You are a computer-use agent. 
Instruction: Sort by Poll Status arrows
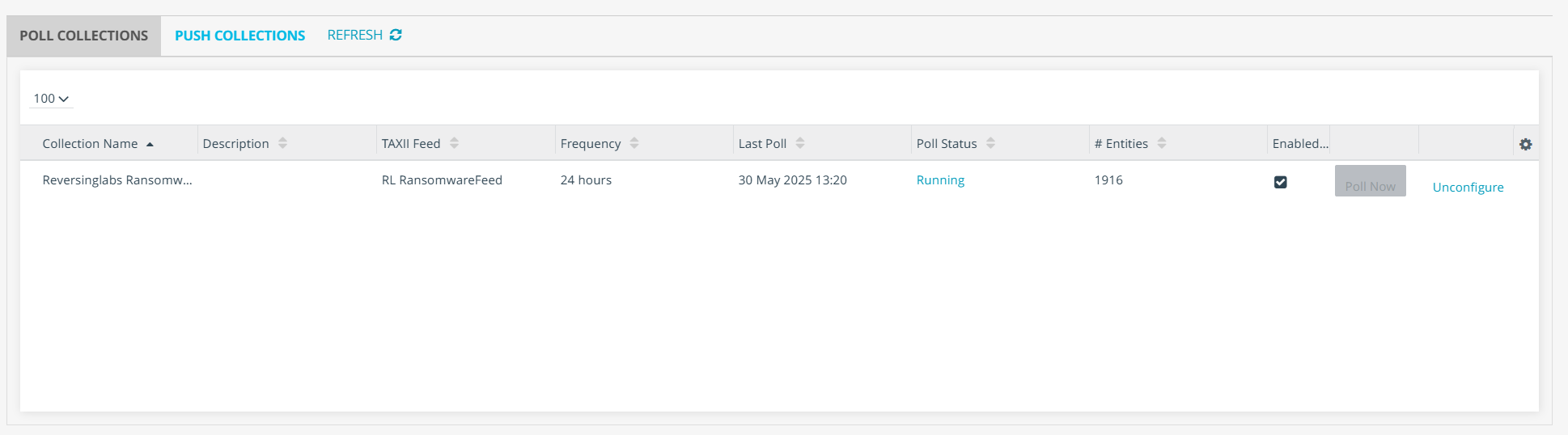[x=990, y=143]
